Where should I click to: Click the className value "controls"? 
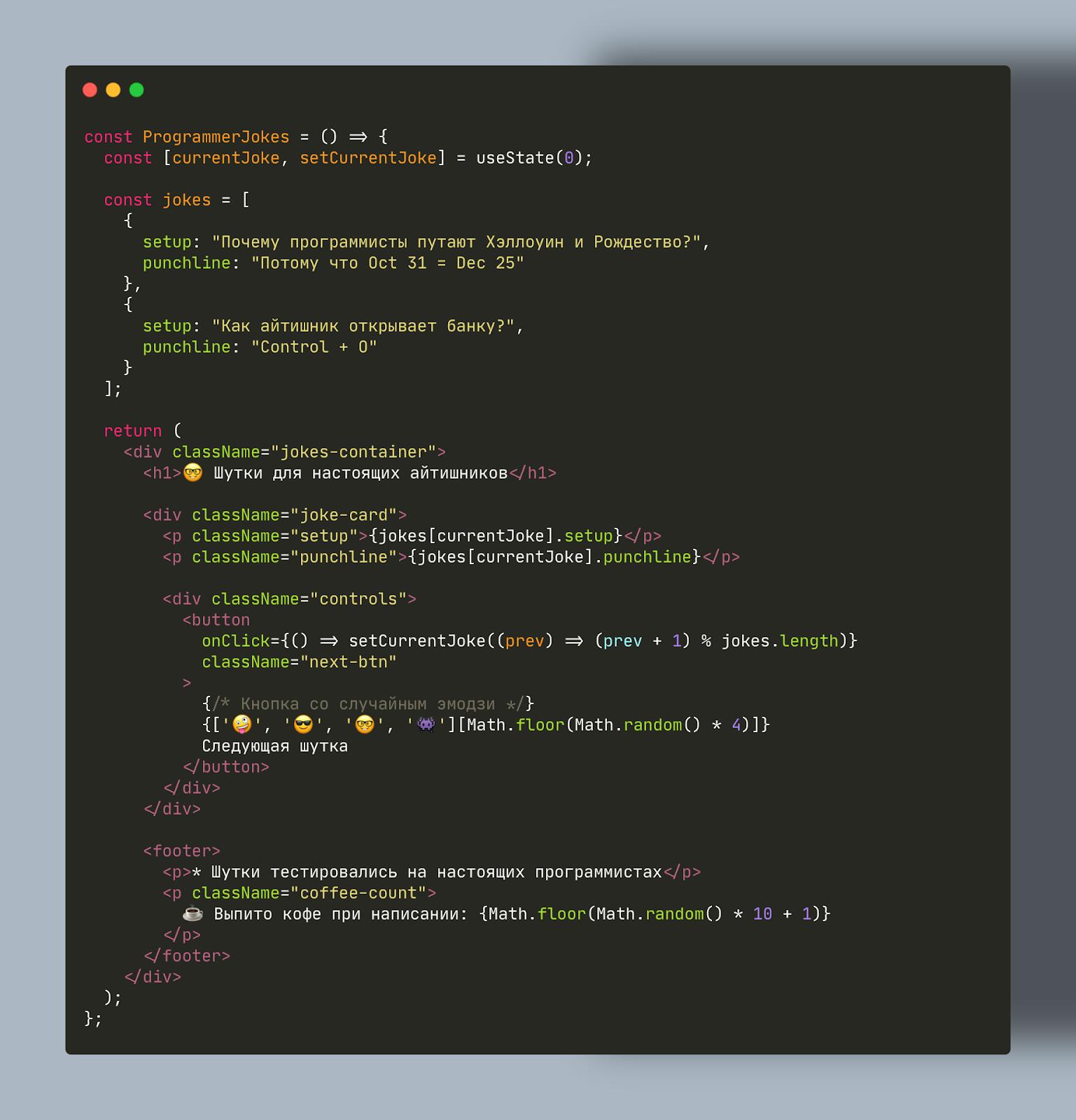[358, 599]
